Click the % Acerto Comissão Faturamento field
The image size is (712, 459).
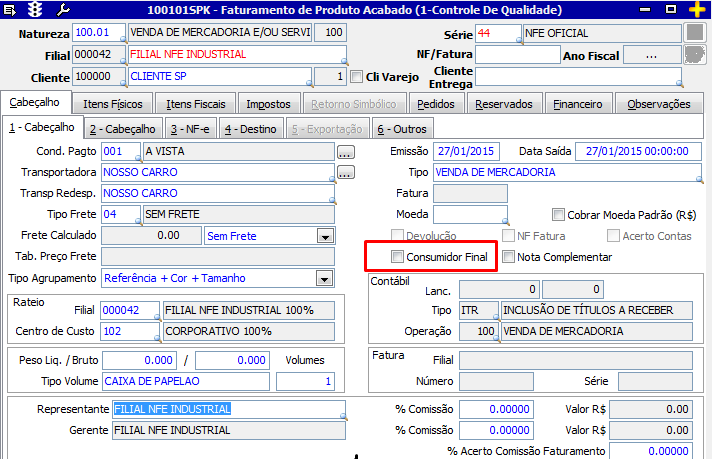pos(651,451)
